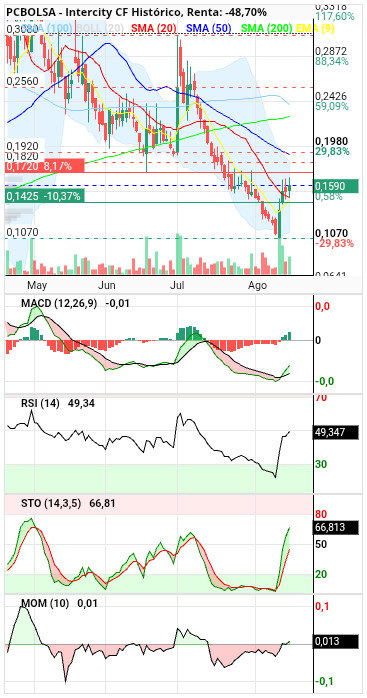This screenshot has height=698, width=367.
Task: Click the EMA (9) legend label
Action: (315, 28)
